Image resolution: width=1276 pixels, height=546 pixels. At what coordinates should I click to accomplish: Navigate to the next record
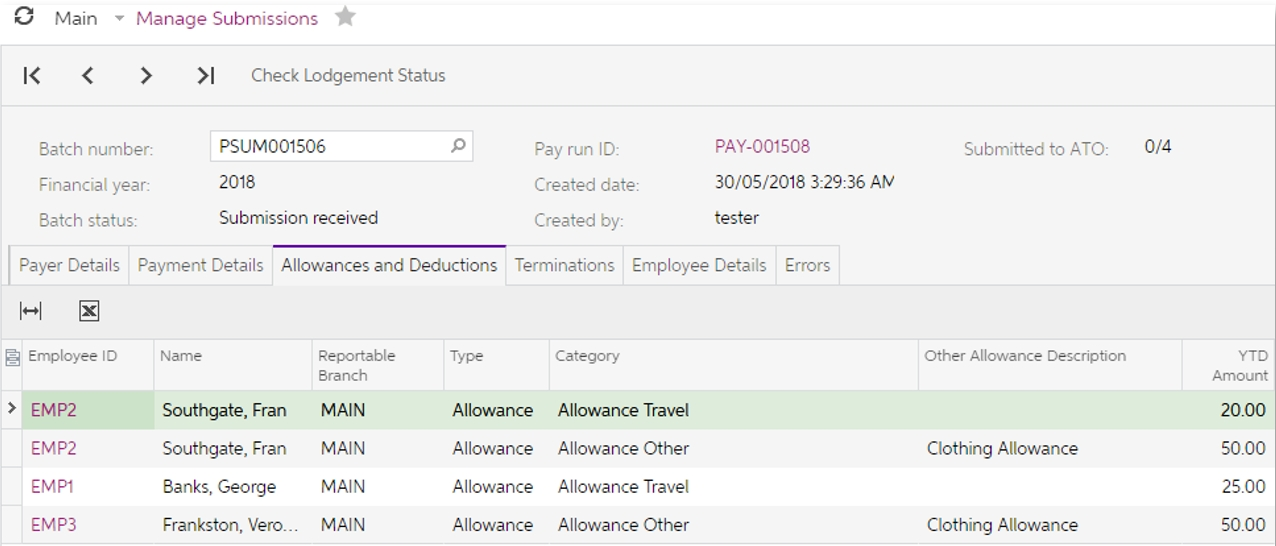[x=146, y=76]
